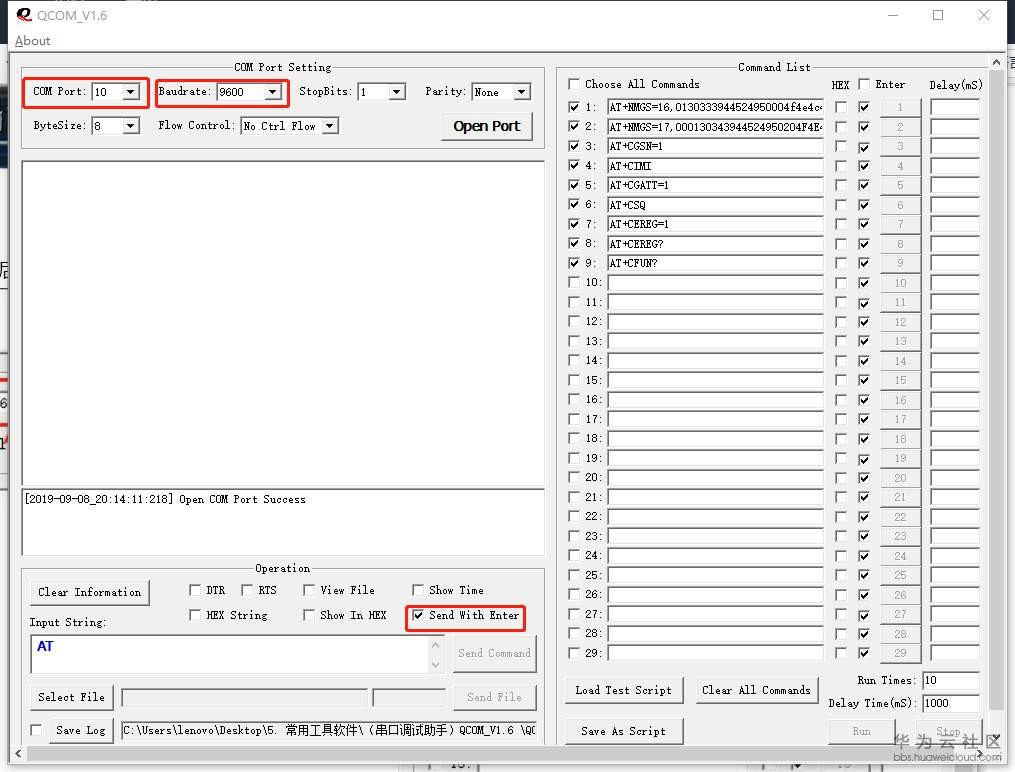Click the Send Command button

tap(495, 654)
